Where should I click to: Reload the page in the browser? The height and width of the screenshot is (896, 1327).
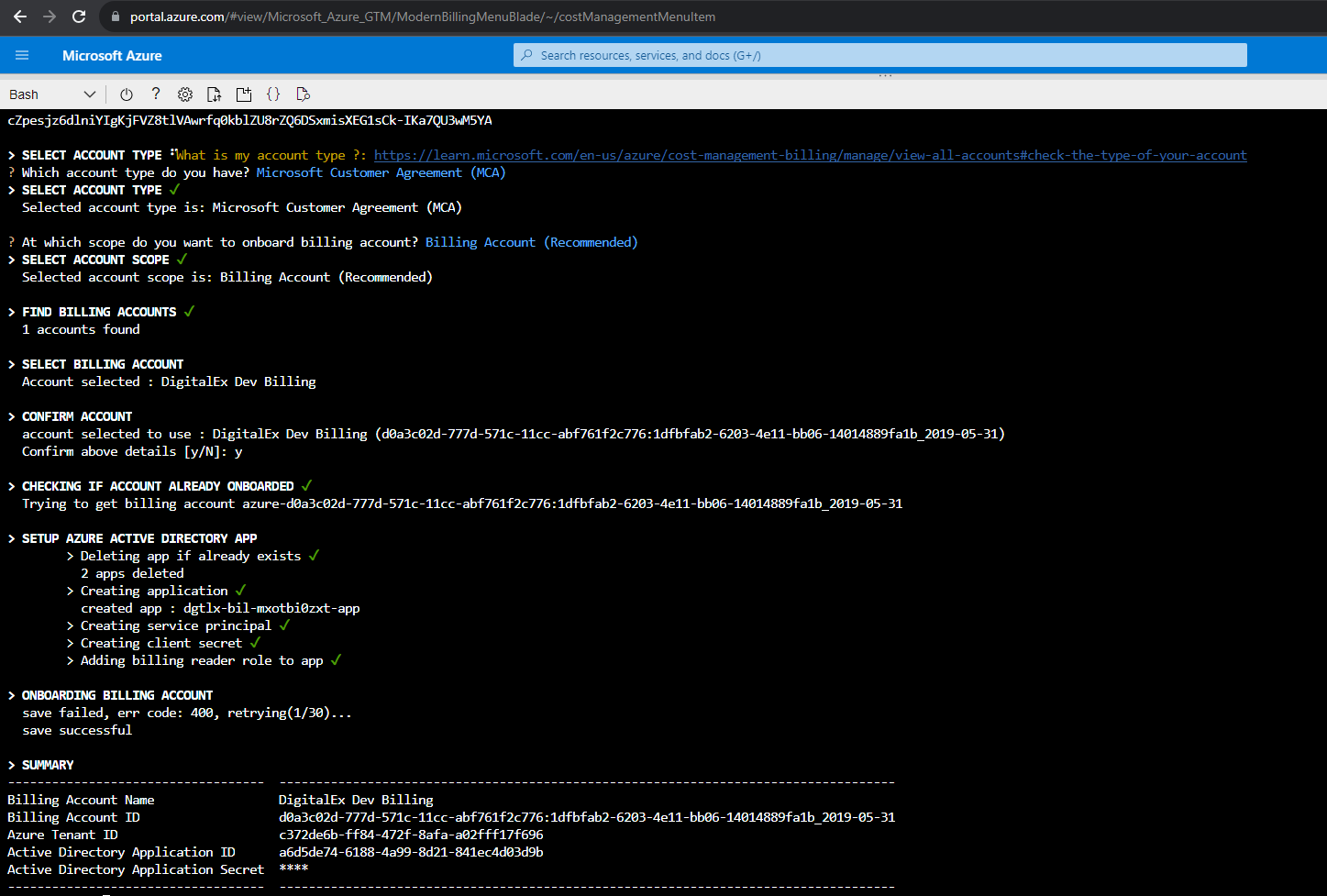point(79,17)
